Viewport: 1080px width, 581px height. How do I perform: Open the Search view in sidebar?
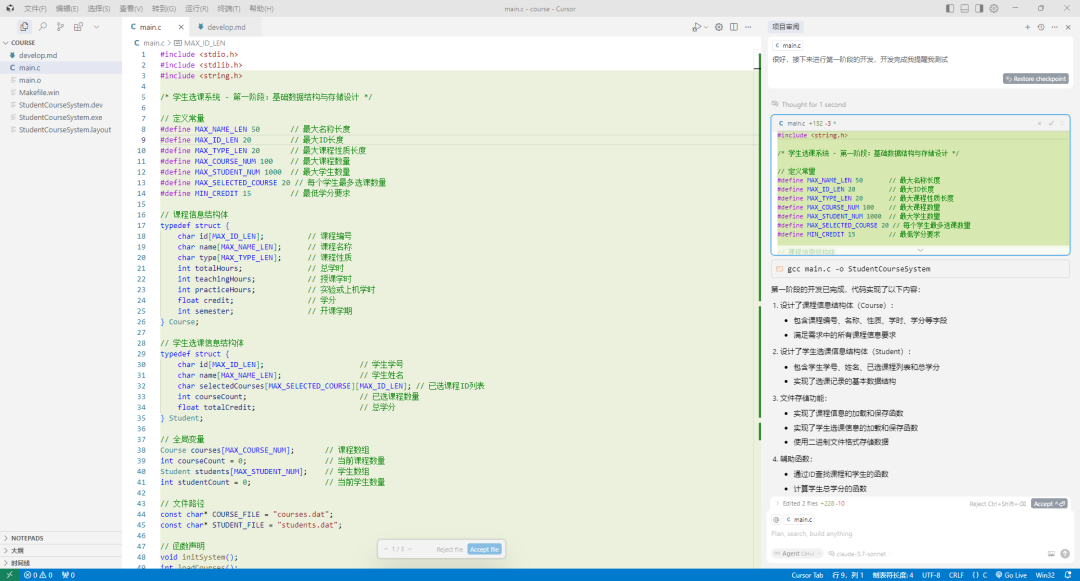point(43,27)
